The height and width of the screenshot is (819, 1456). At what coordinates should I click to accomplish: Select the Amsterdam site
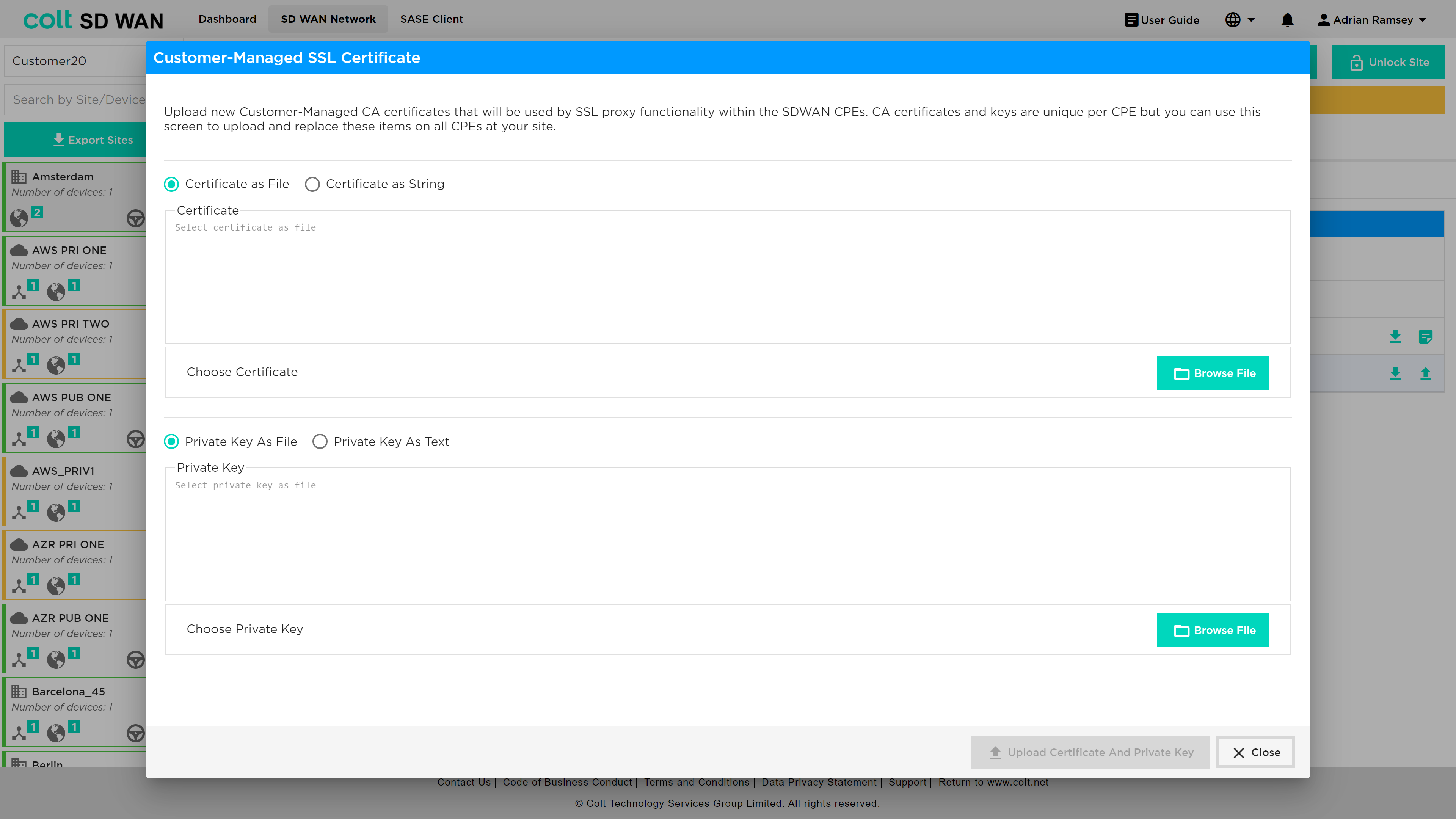click(x=74, y=197)
